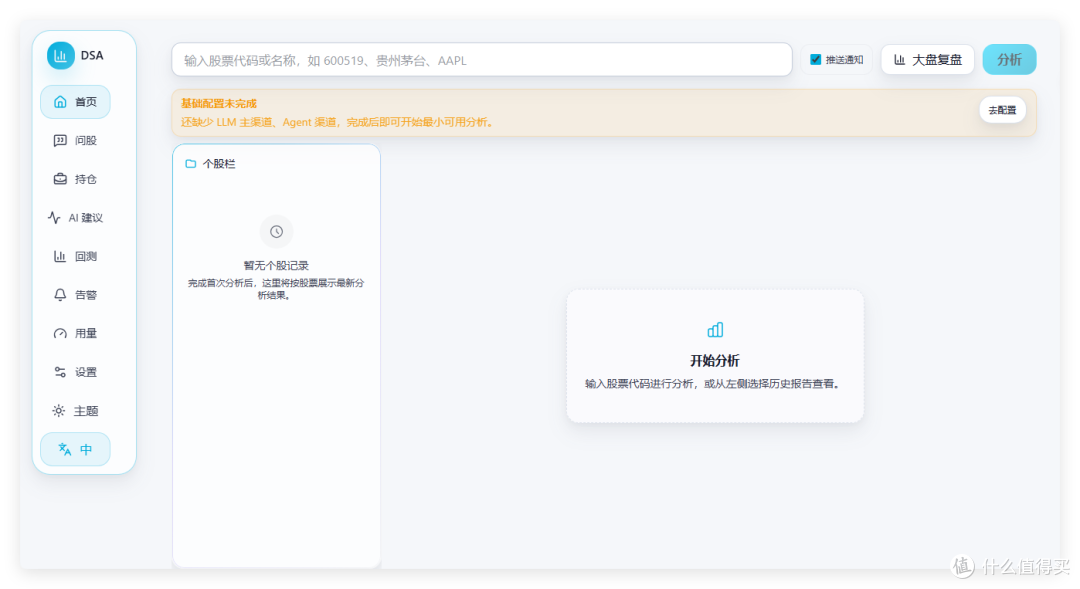Click the 设置 sliders icon

[60, 372]
